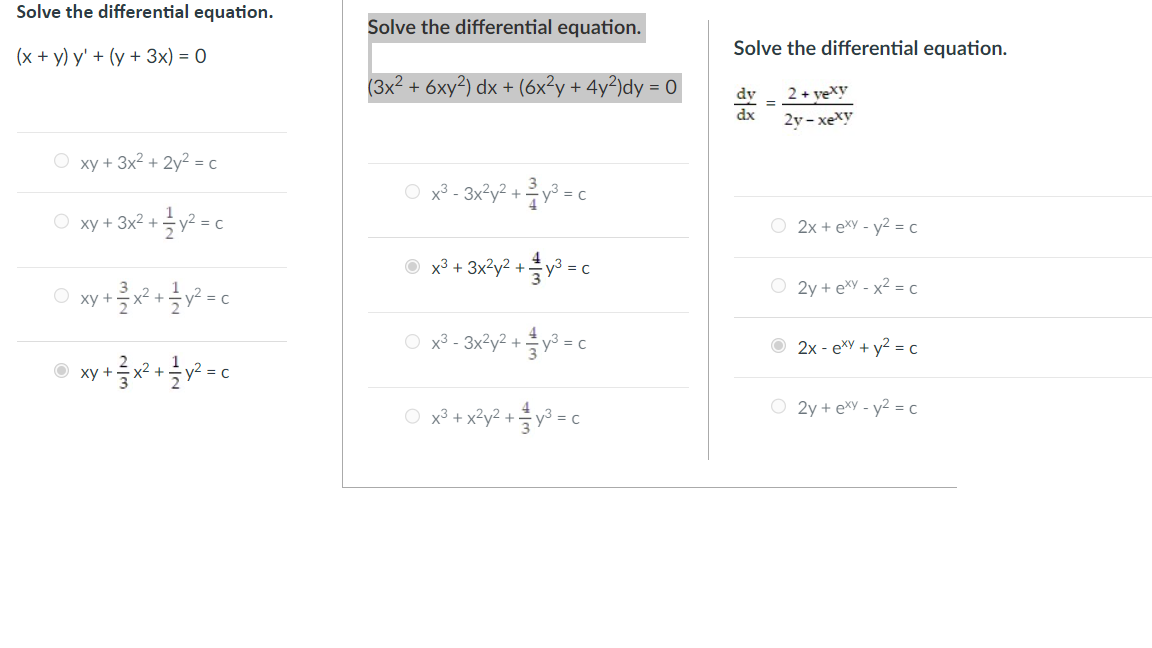Select the marked option xy + 2/3 x² + ½y² = c

[60, 371]
